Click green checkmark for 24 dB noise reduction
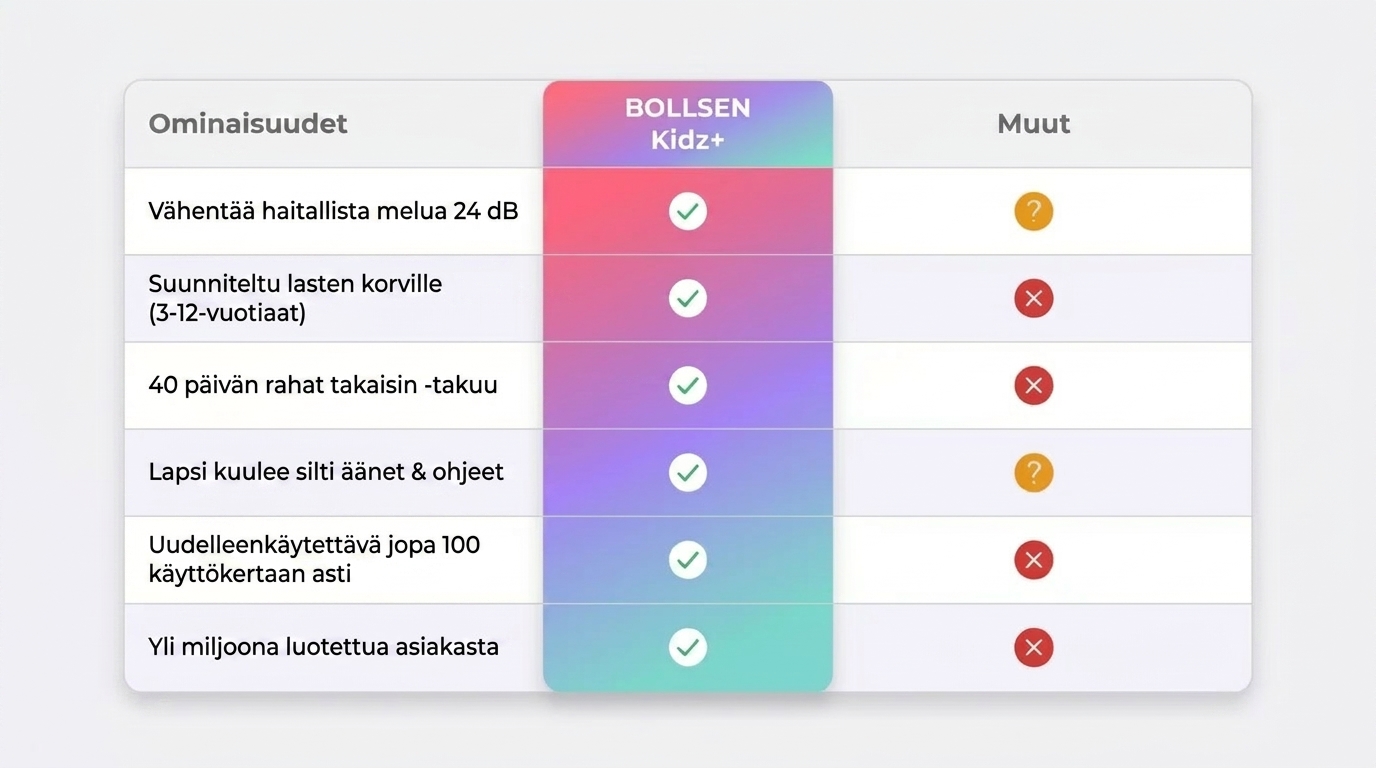The width and height of the screenshot is (1376, 768). click(x=687, y=211)
